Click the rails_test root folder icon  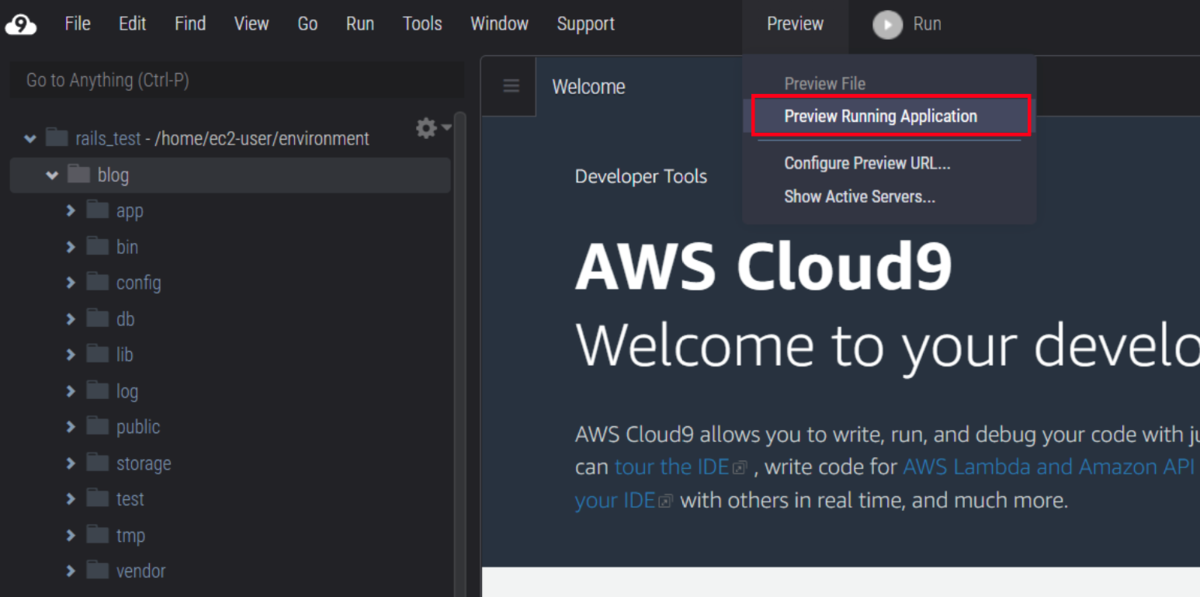[x=57, y=138]
